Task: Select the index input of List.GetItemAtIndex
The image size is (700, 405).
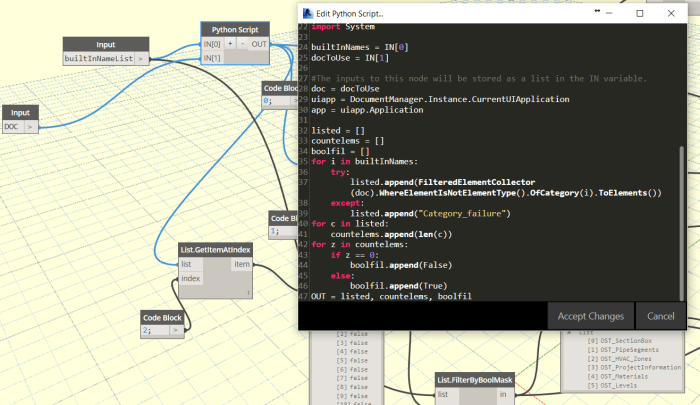Action: pos(190,278)
